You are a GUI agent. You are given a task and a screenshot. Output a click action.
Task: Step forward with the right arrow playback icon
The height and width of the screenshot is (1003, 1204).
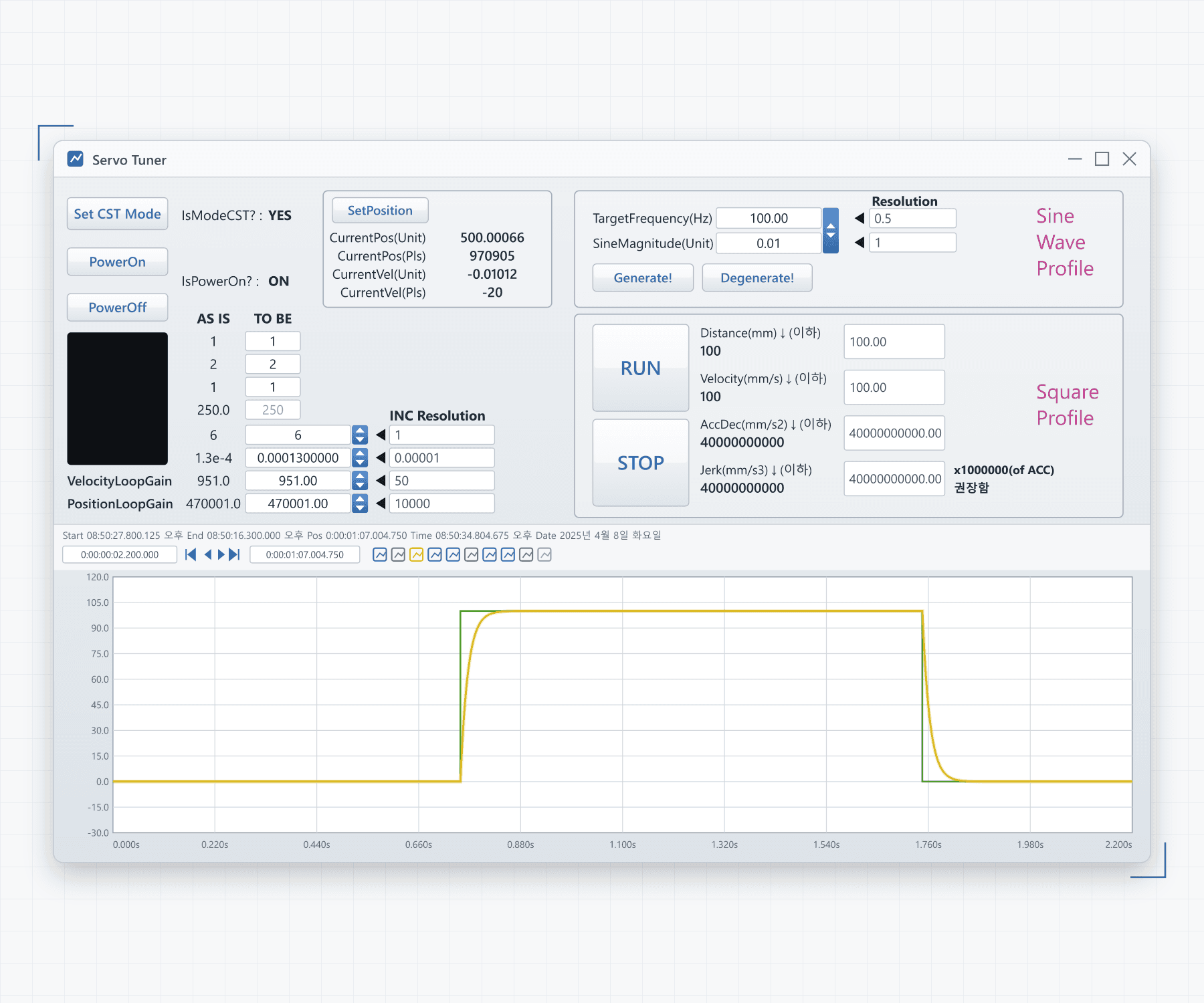[x=221, y=554]
